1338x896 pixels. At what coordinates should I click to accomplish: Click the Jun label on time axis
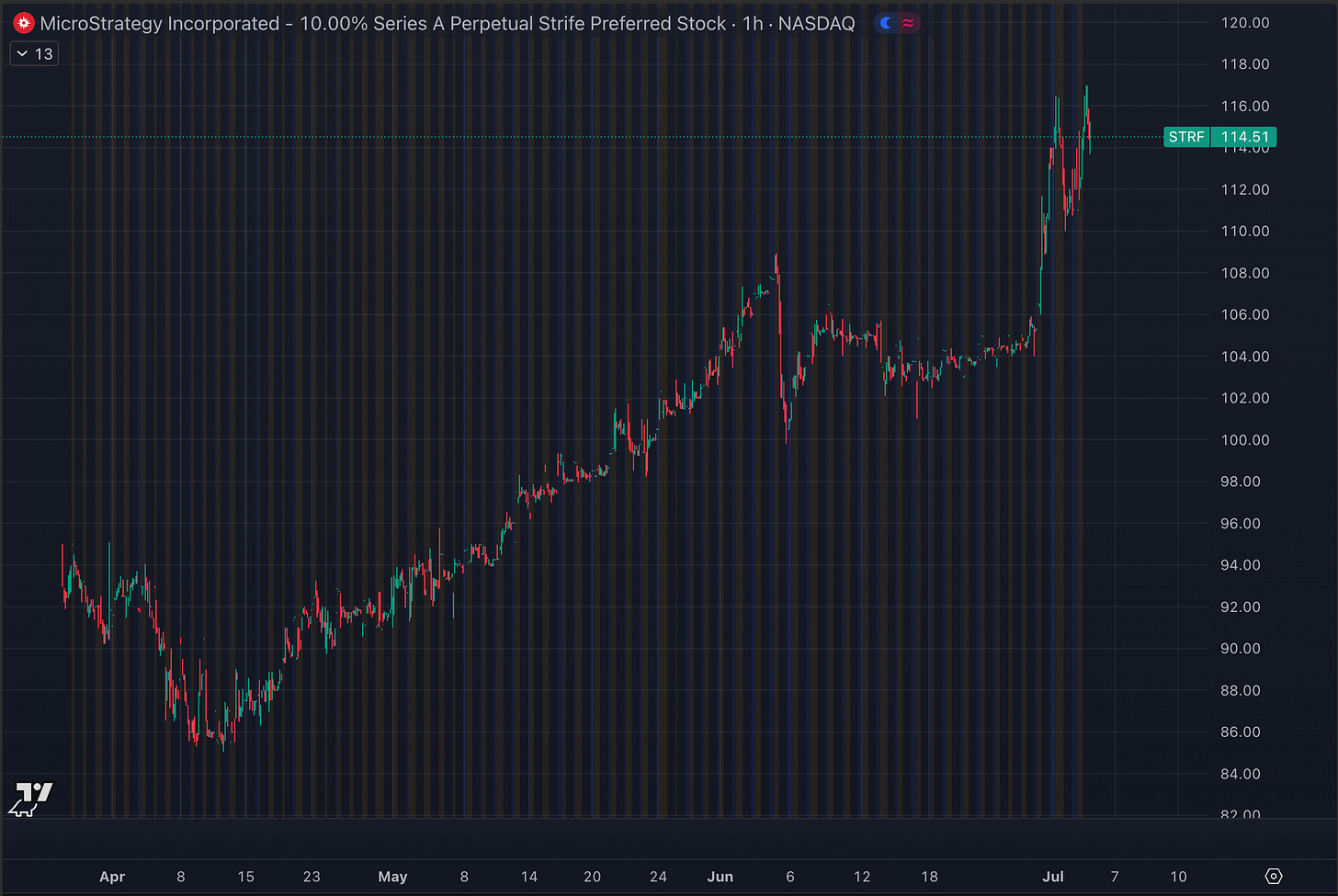pos(720,877)
